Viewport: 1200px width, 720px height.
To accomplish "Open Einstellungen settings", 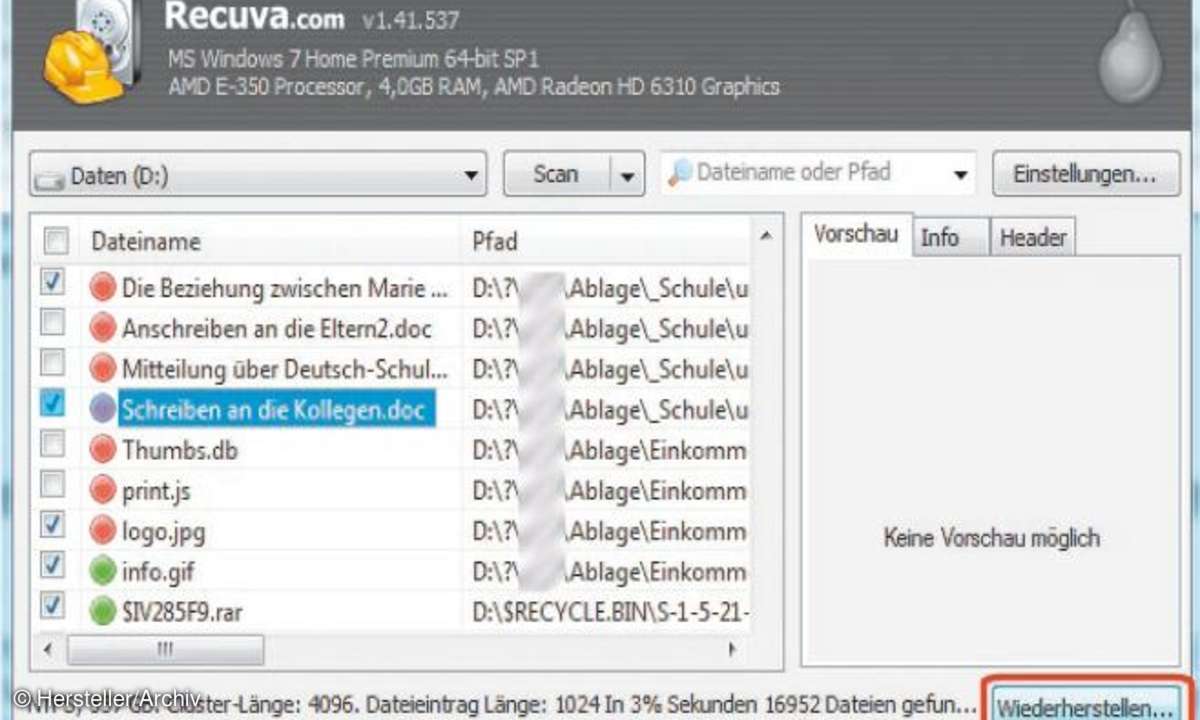I will coord(1084,174).
